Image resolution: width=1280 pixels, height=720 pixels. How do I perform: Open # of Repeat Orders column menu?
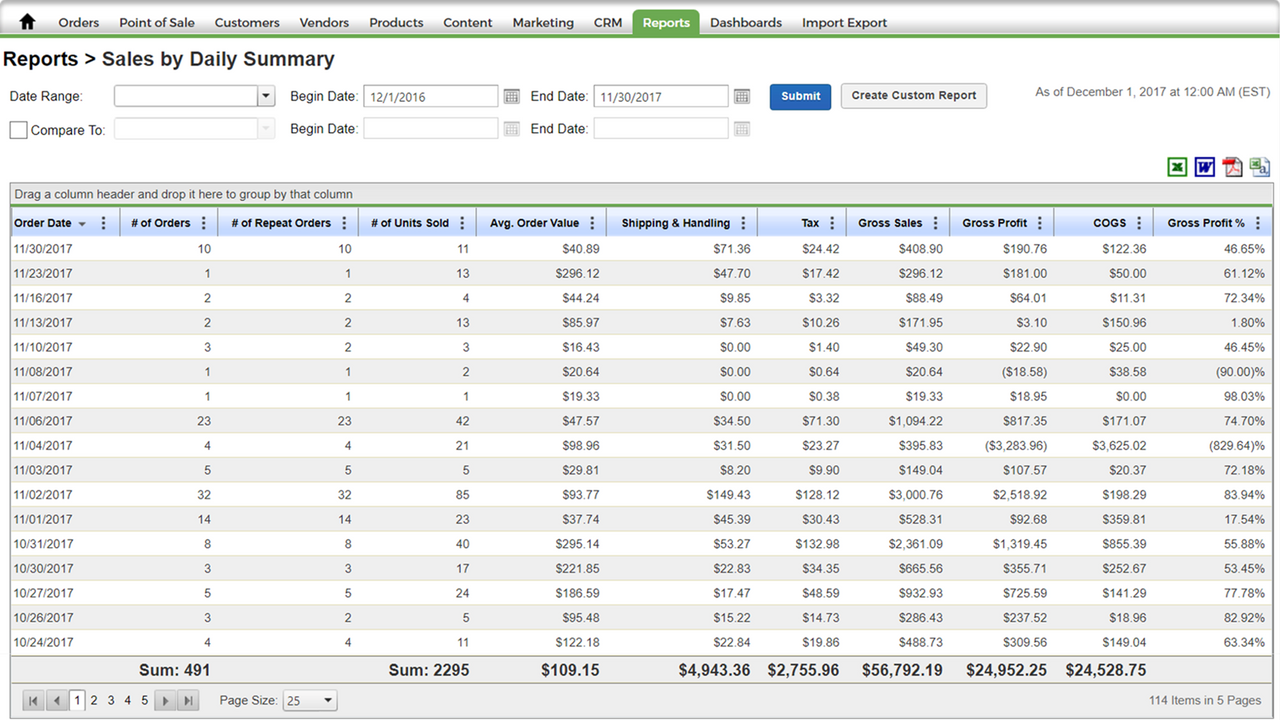point(345,223)
